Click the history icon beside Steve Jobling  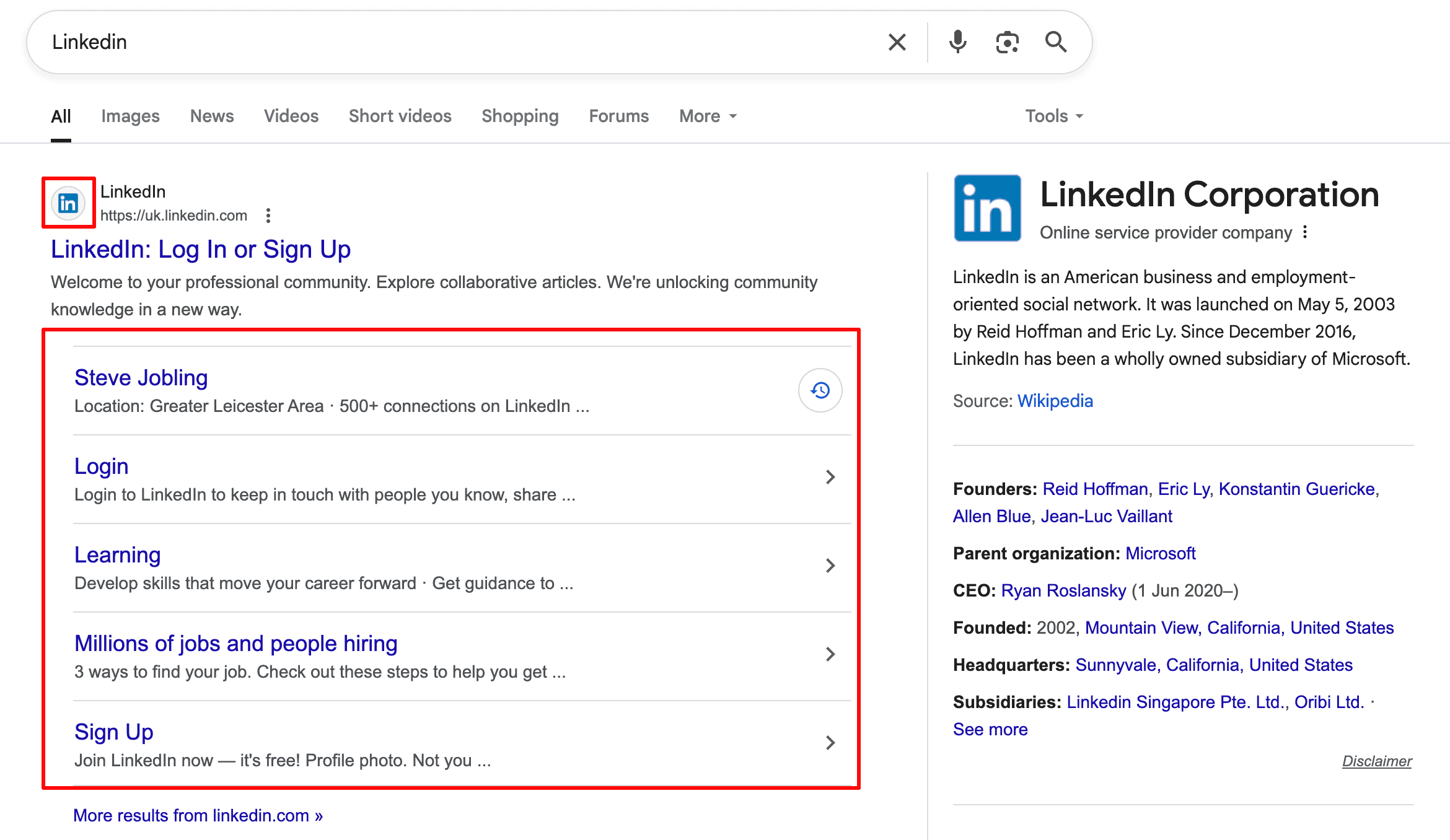pos(820,390)
